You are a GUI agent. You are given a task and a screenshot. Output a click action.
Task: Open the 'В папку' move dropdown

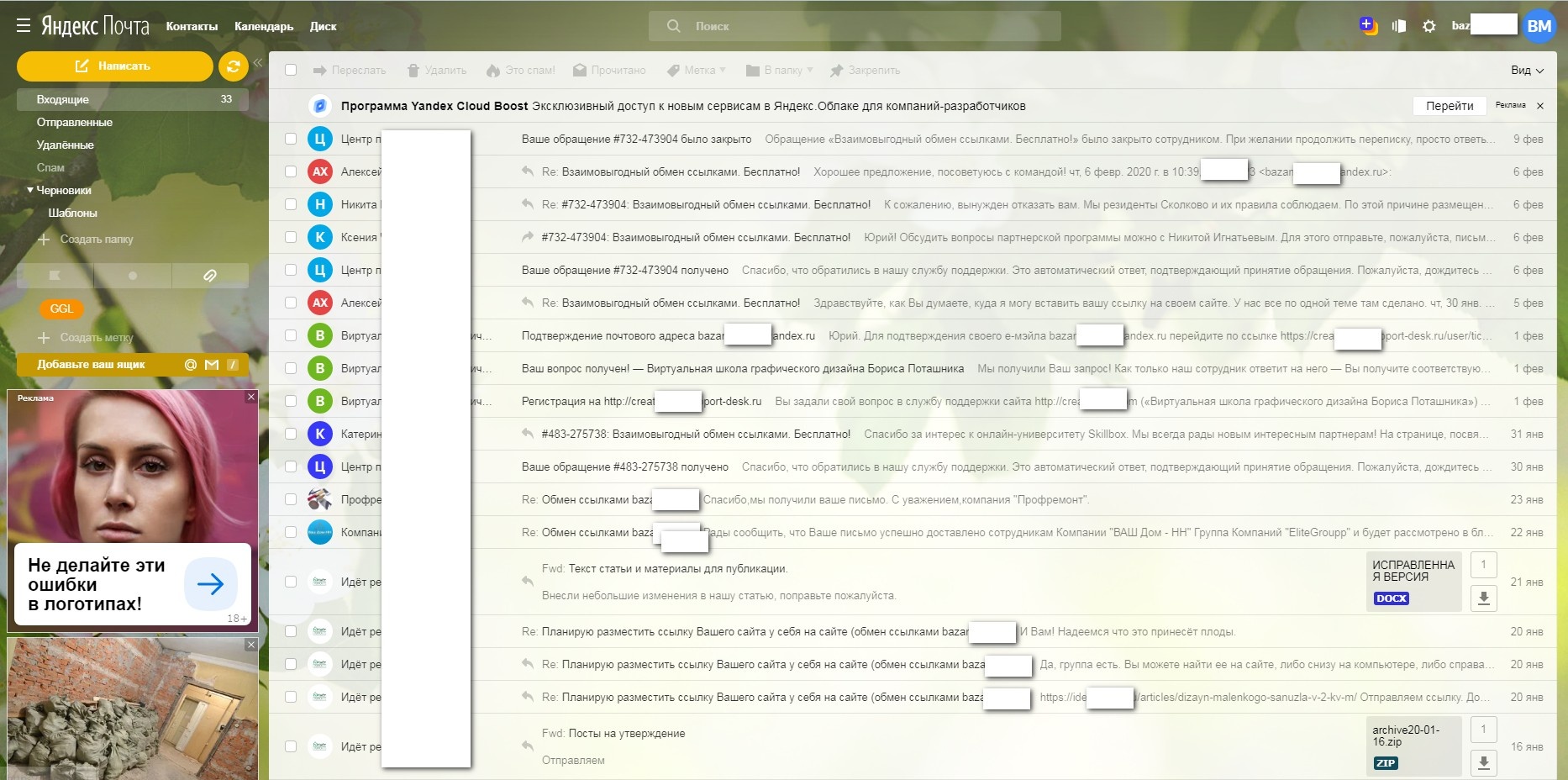tap(780, 71)
